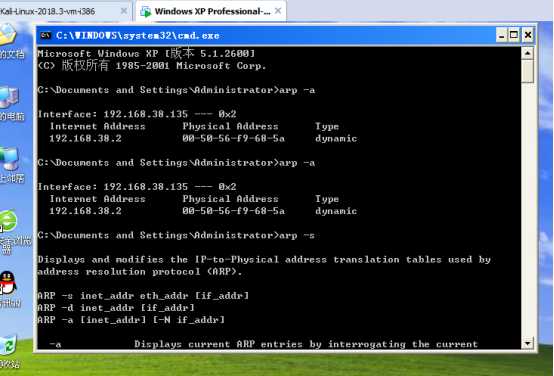The height and width of the screenshot is (376, 554).
Task: Click the 'Microsoft Windows XP' version line
Action: [146, 53]
